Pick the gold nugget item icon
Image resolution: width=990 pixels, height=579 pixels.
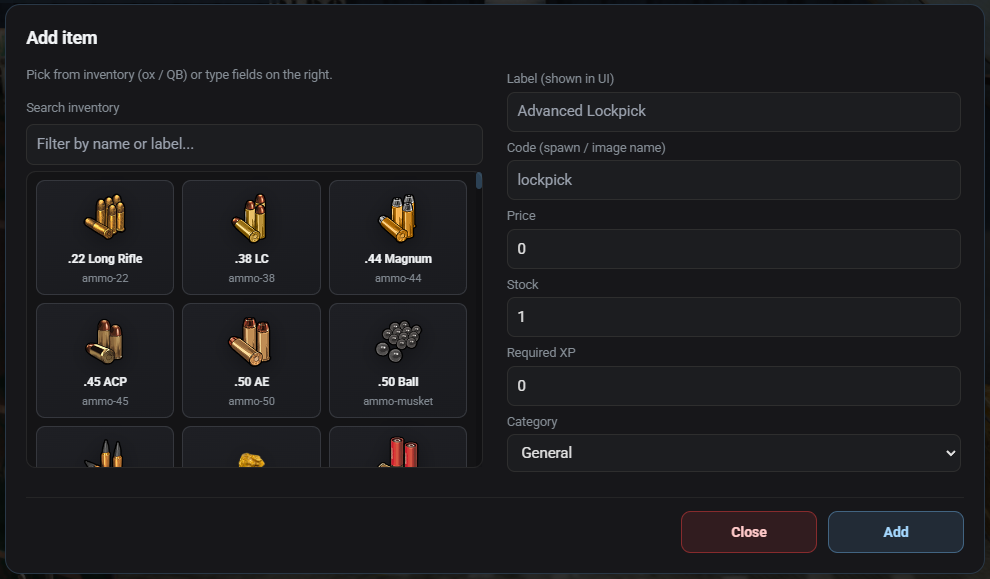click(251, 460)
